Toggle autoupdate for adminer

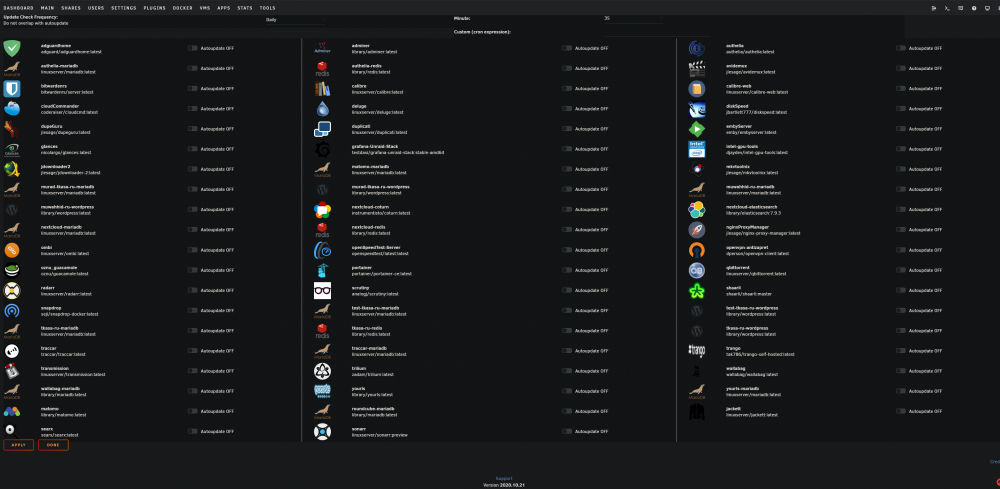tap(567, 48)
